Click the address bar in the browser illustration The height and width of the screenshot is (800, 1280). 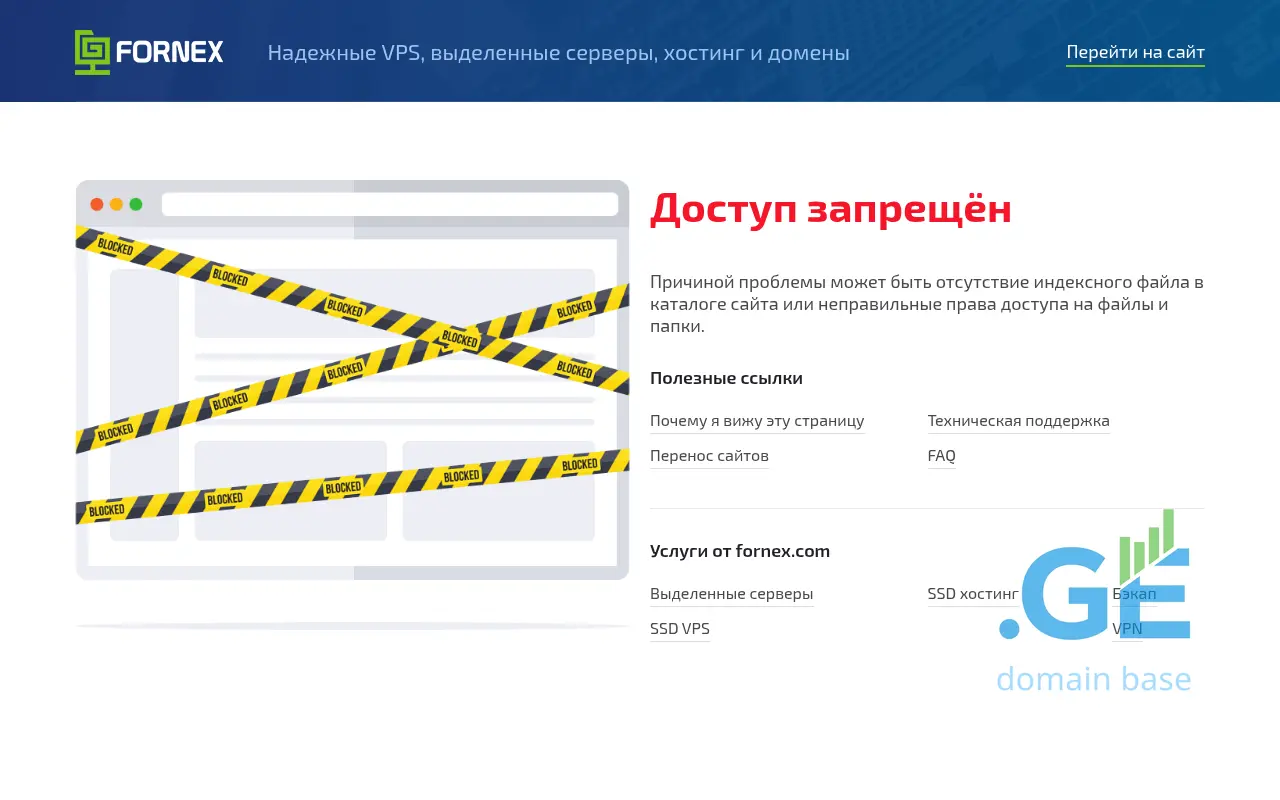click(389, 204)
